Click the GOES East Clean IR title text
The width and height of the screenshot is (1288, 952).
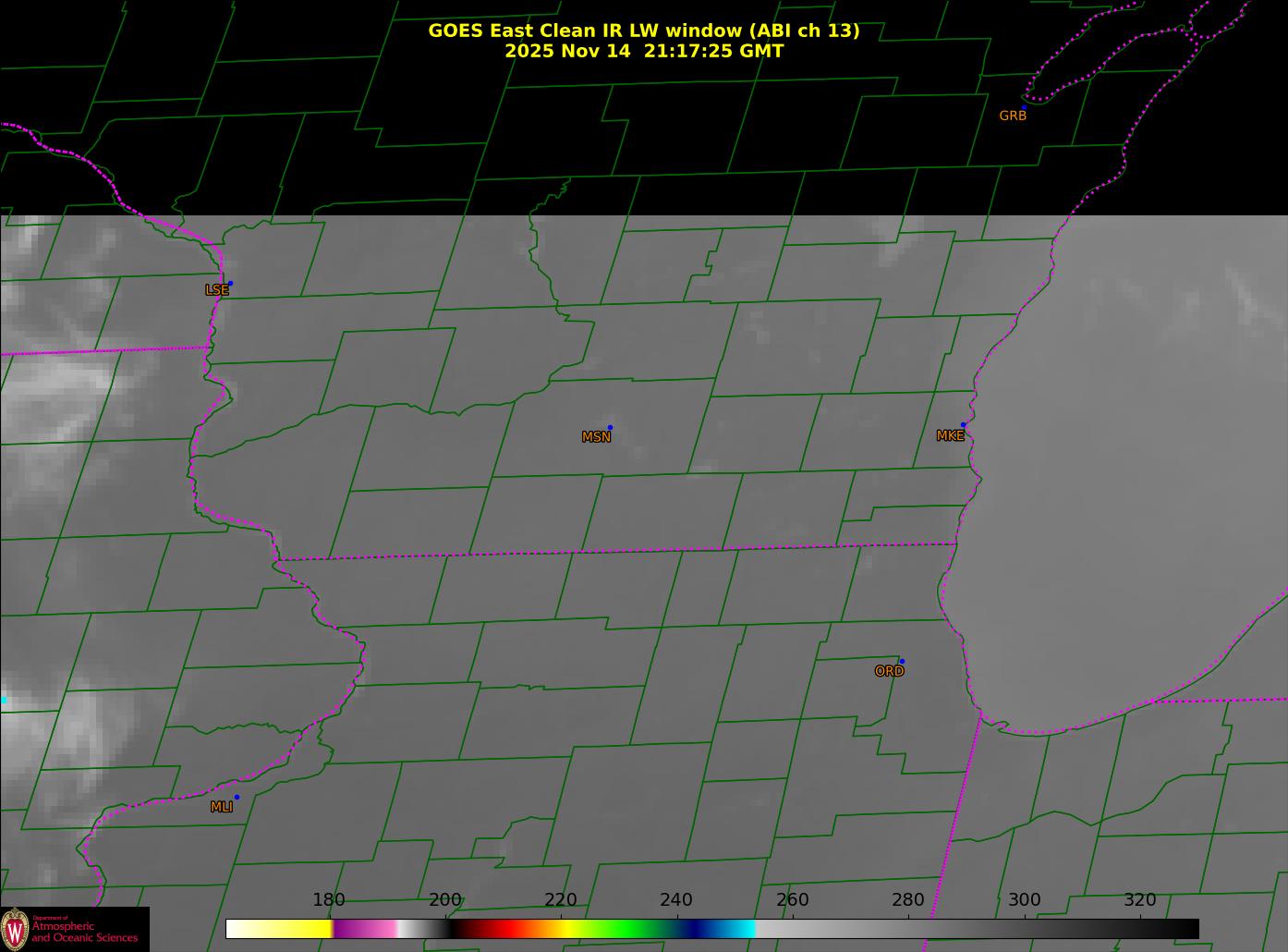point(643,31)
